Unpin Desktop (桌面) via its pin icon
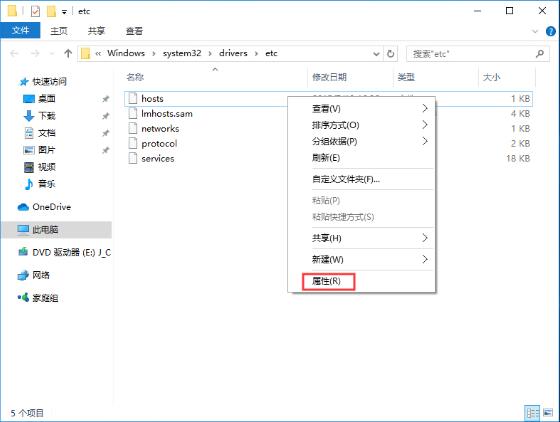Image resolution: width=560 pixels, height=422 pixels. pyautogui.click(x=105, y=99)
